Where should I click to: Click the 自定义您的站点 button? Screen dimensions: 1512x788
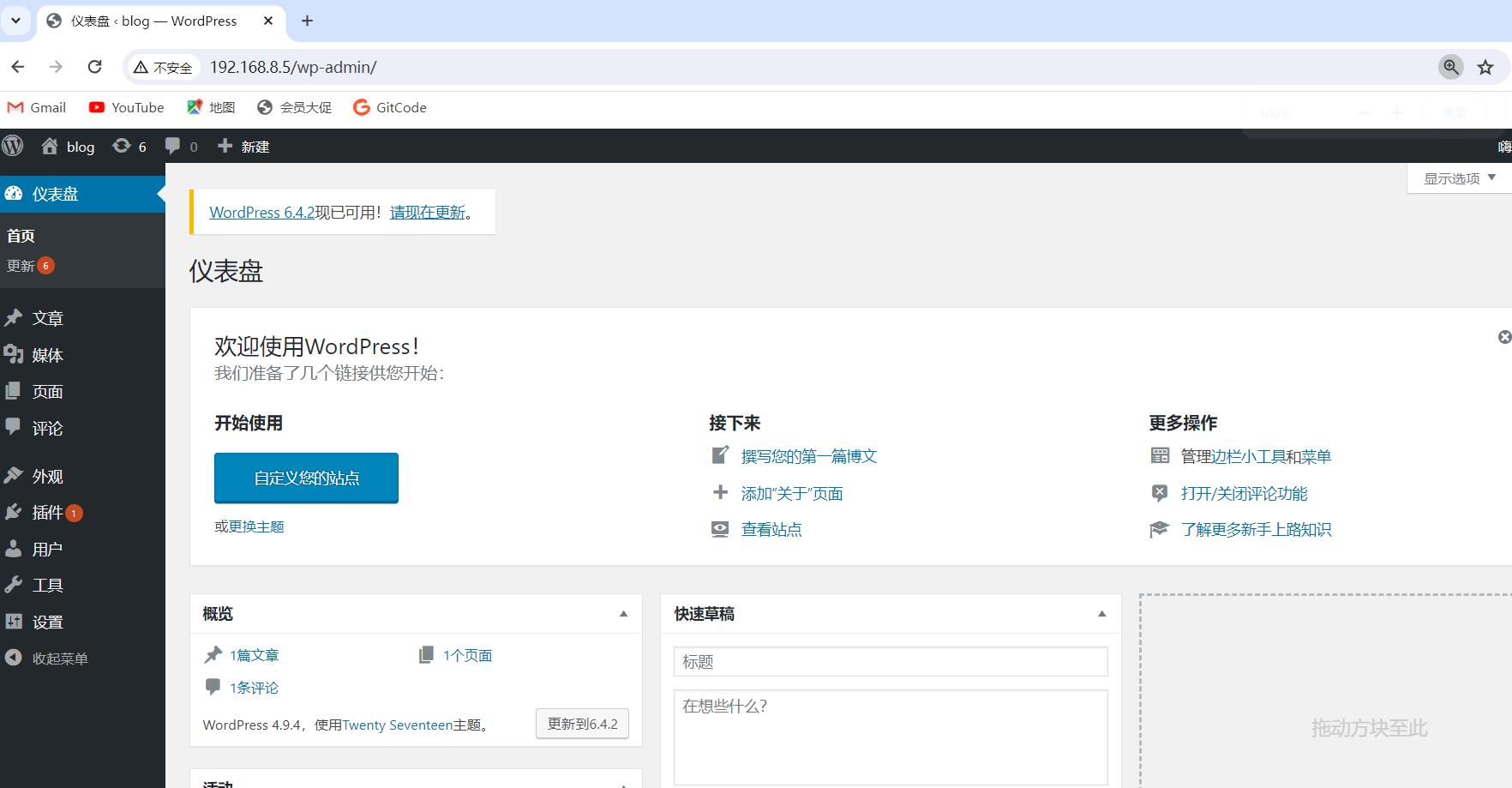[x=306, y=478]
